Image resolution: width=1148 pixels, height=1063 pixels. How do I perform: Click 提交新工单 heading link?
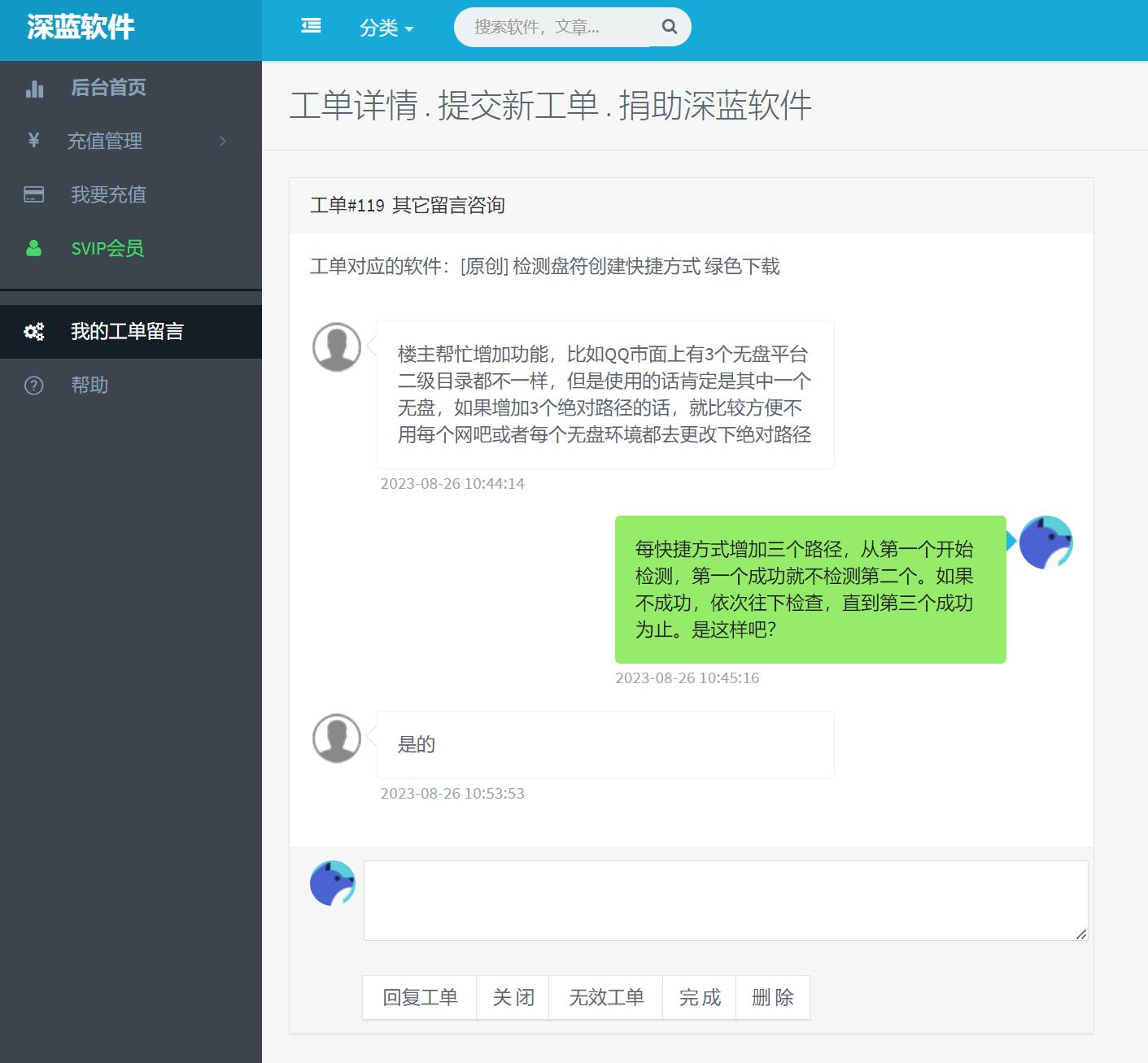pyautogui.click(x=518, y=106)
